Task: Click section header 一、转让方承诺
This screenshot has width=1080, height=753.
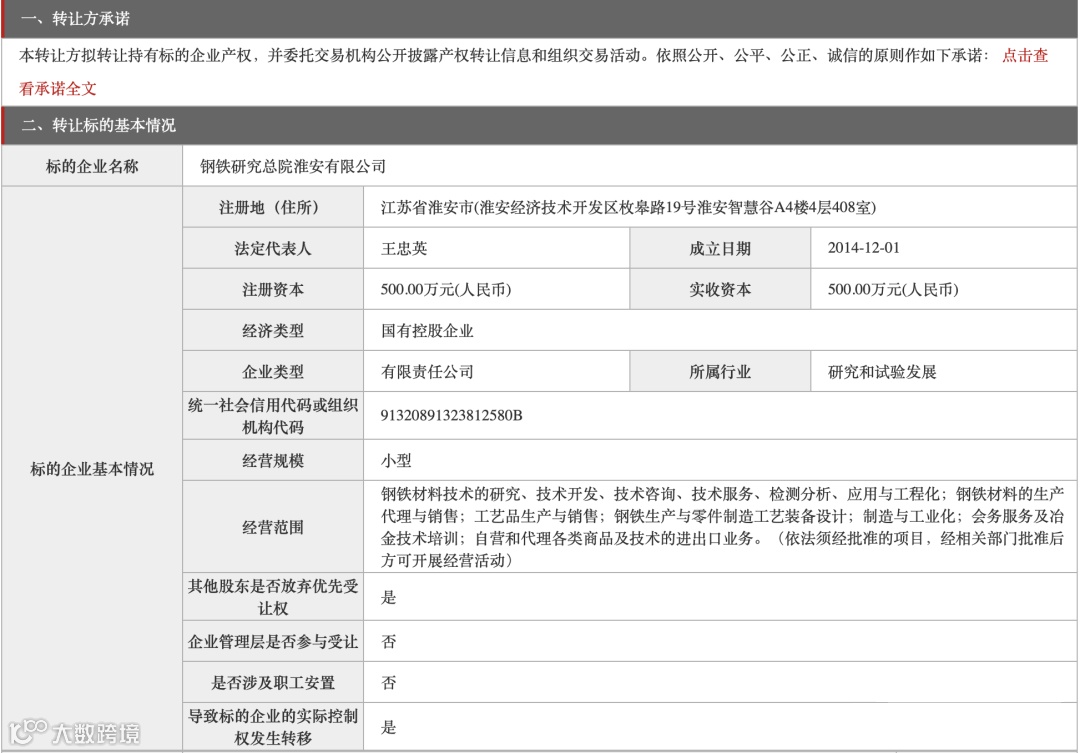Action: 76,19
